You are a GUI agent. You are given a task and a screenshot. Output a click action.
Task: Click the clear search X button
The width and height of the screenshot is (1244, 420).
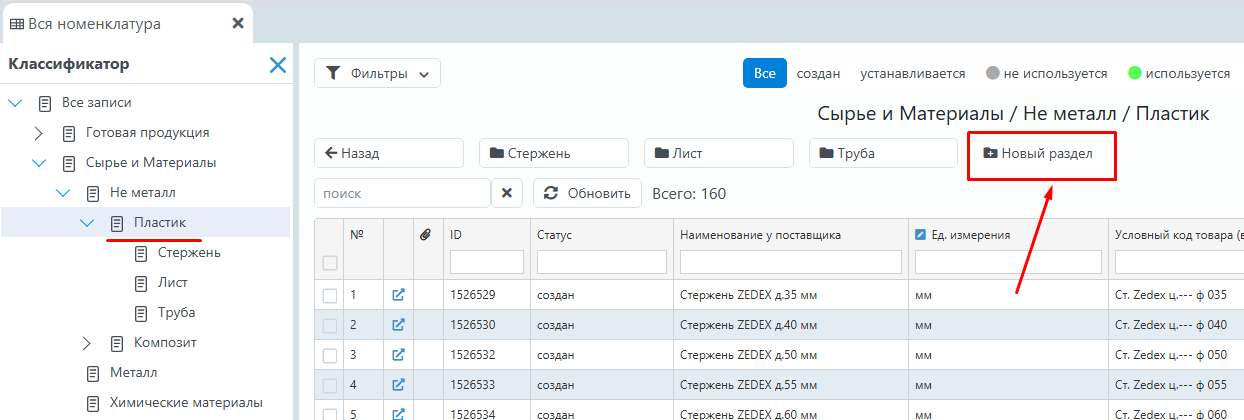[x=507, y=193]
